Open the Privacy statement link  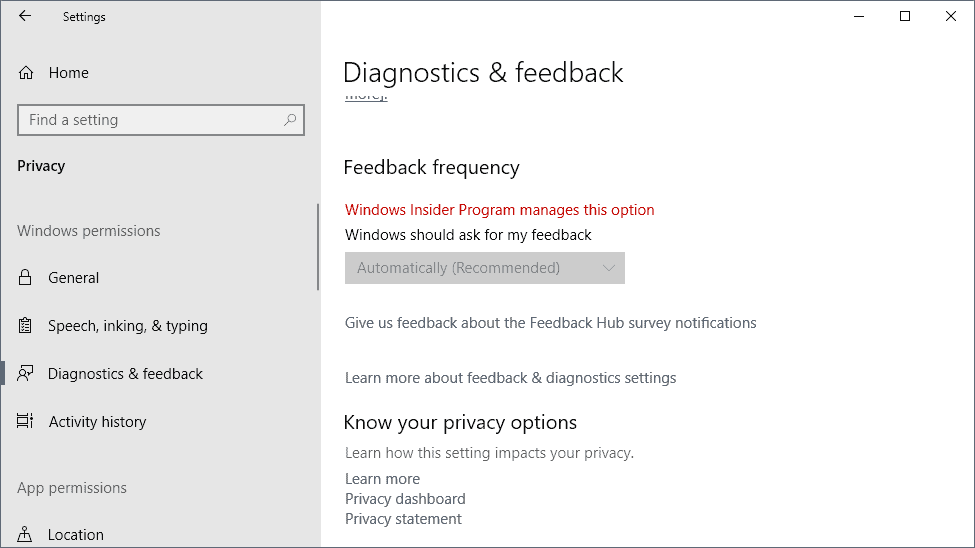403,519
